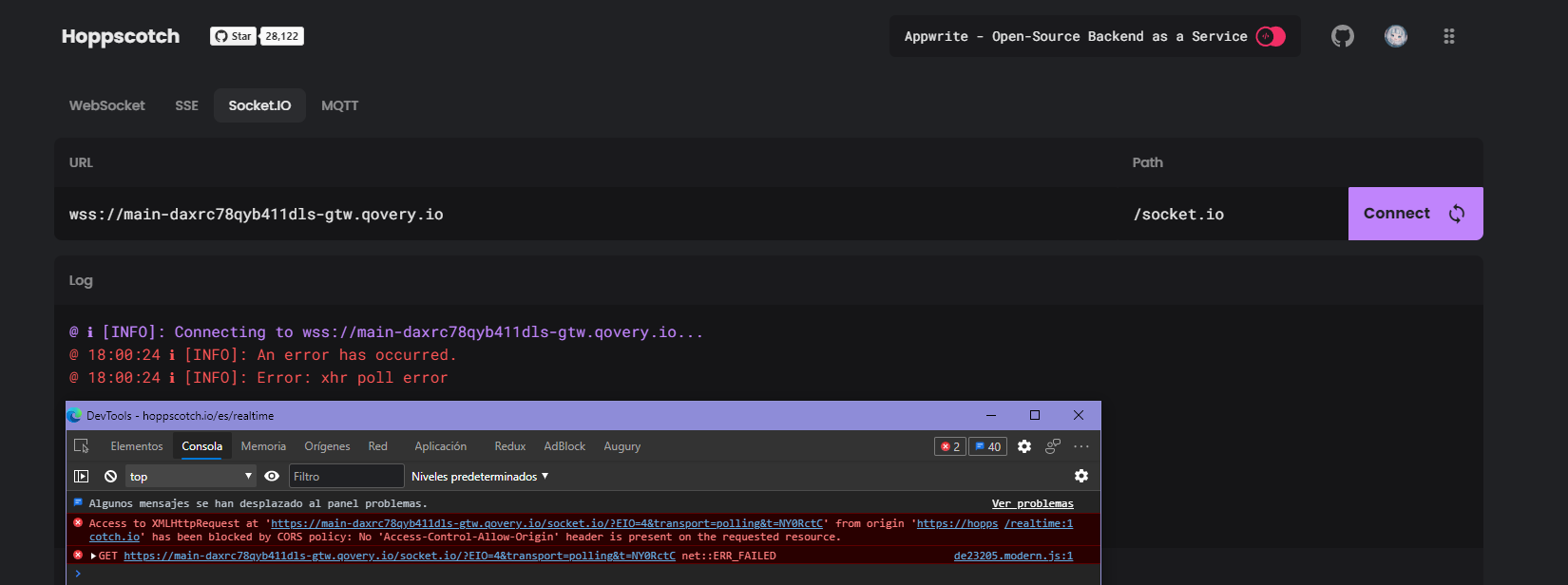
Task: Click the console prompt input line
Action: pos(583,574)
